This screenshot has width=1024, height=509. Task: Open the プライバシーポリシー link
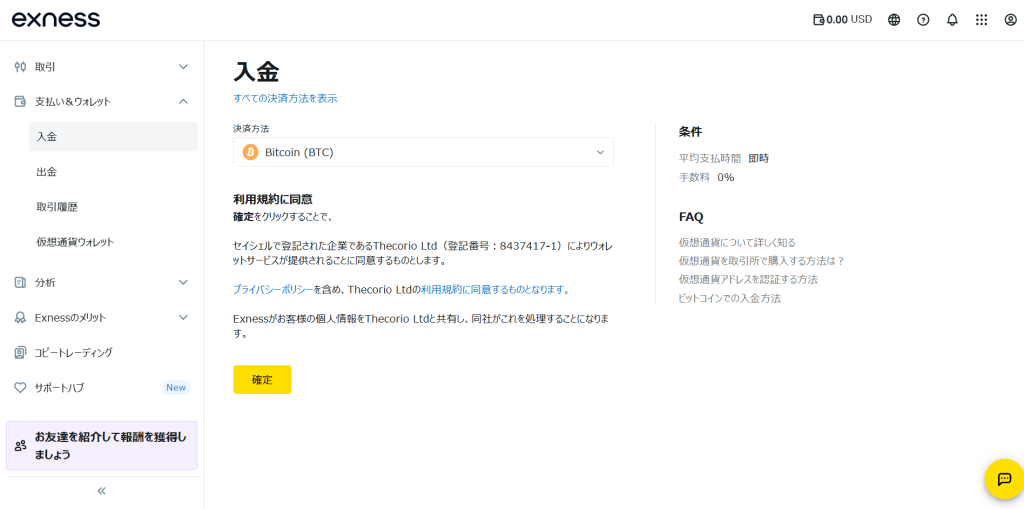(x=274, y=289)
